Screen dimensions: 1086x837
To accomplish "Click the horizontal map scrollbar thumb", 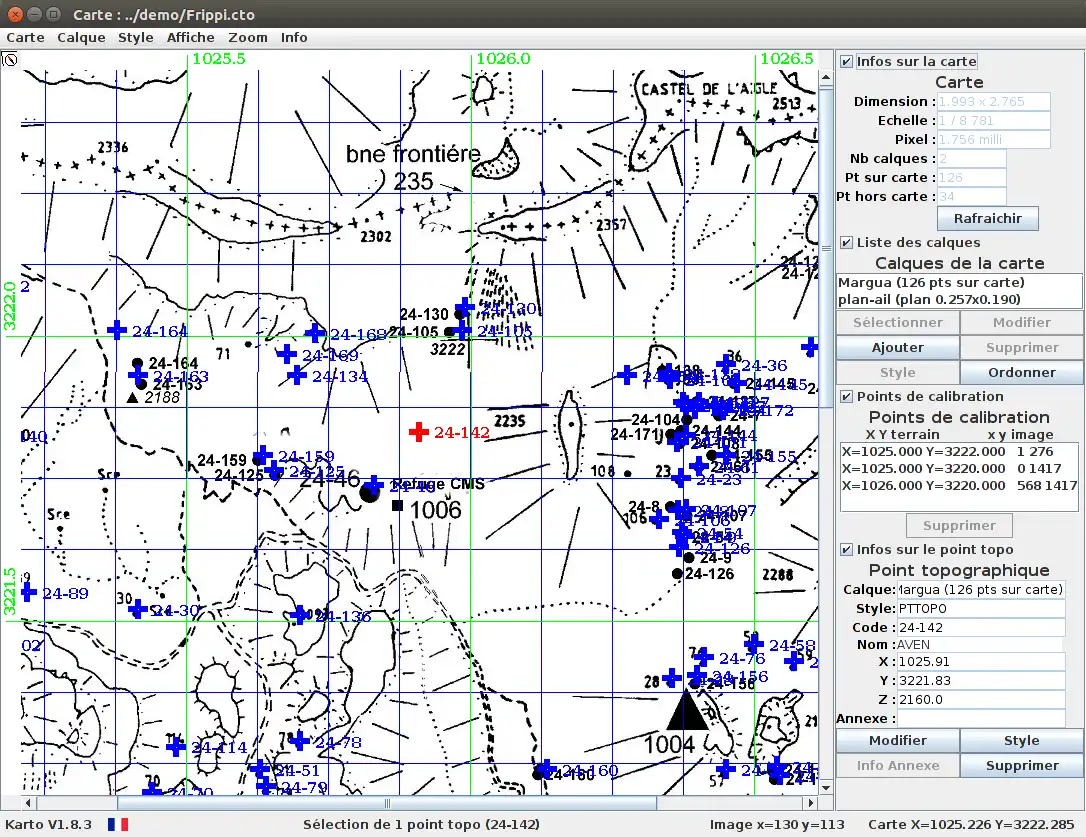I will pos(386,802).
